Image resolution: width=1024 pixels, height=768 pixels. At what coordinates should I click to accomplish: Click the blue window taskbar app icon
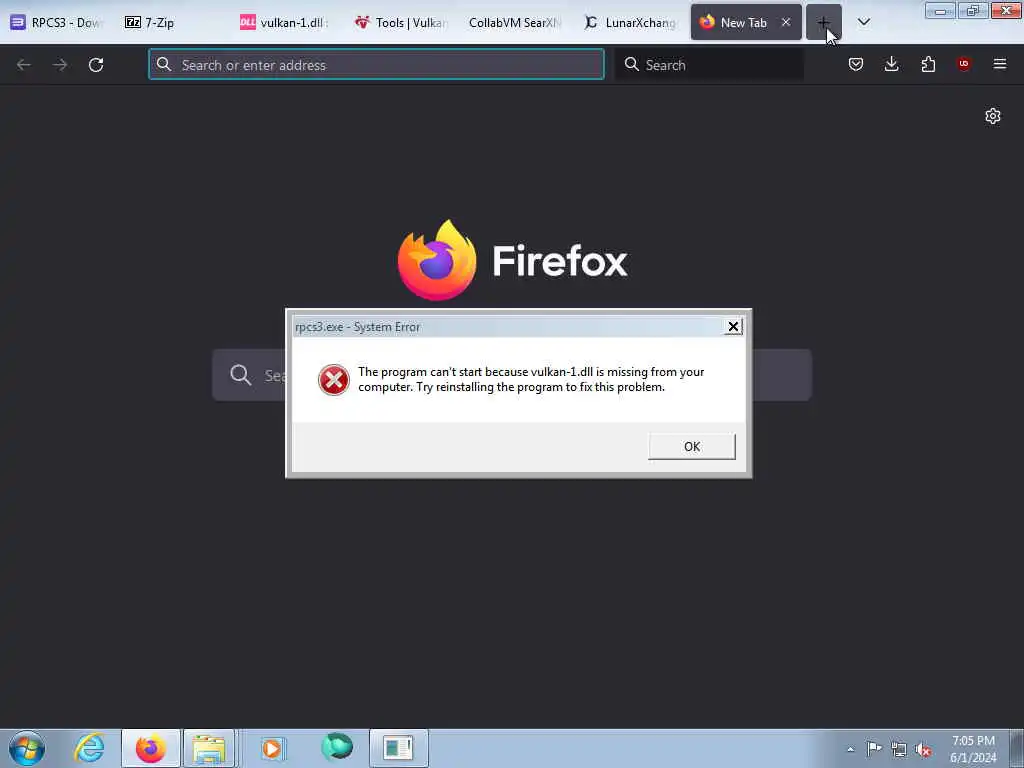(398, 748)
